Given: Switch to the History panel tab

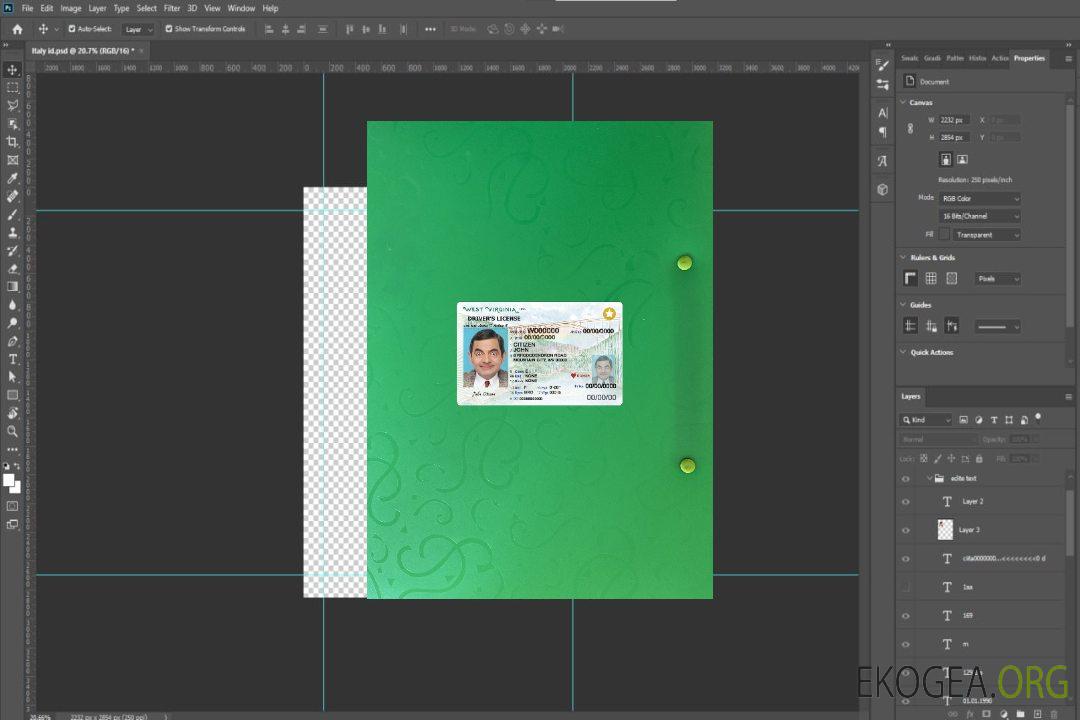Looking at the screenshot, I should pos(977,58).
